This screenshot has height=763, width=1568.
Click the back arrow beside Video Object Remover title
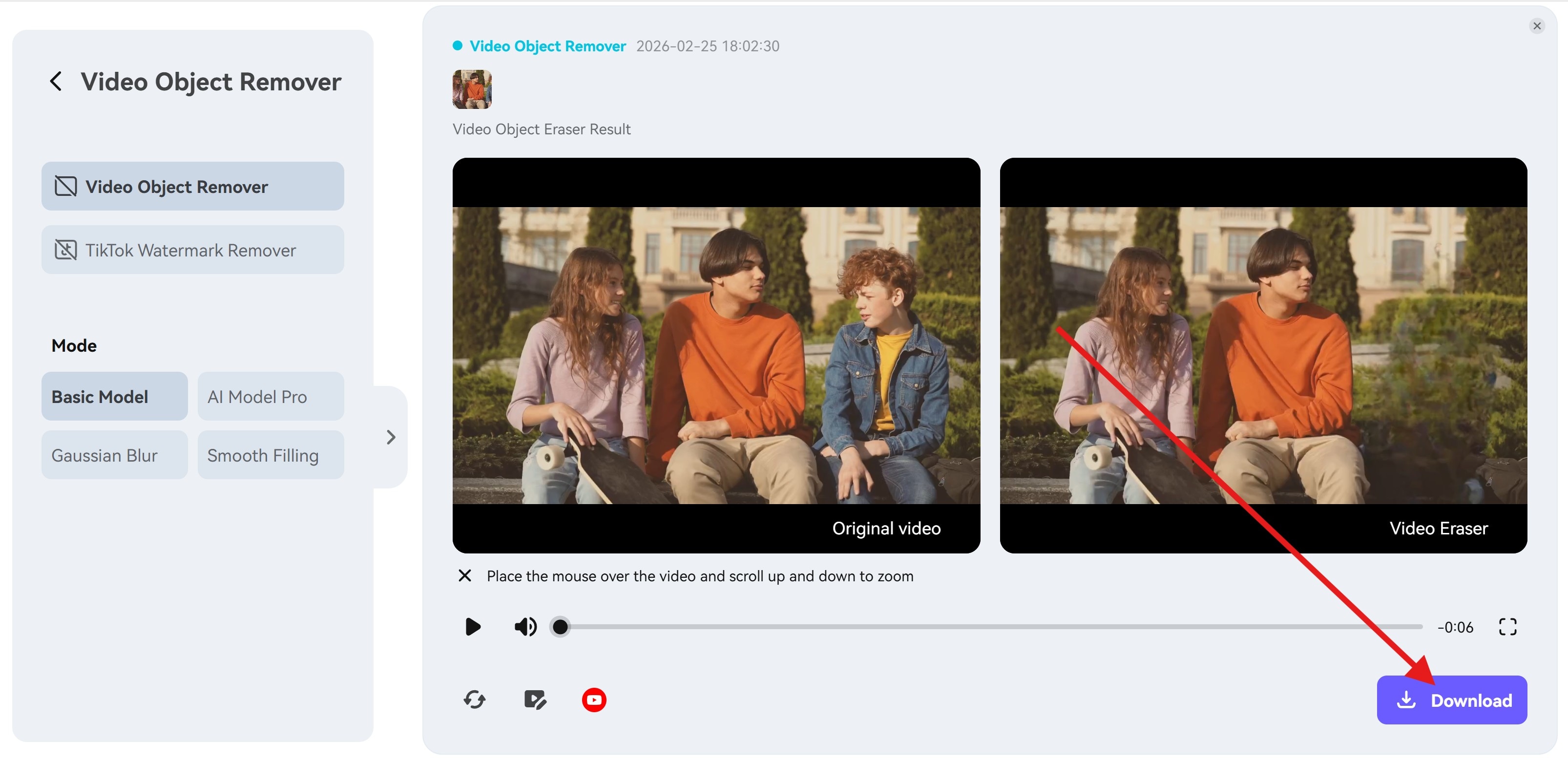pos(56,81)
